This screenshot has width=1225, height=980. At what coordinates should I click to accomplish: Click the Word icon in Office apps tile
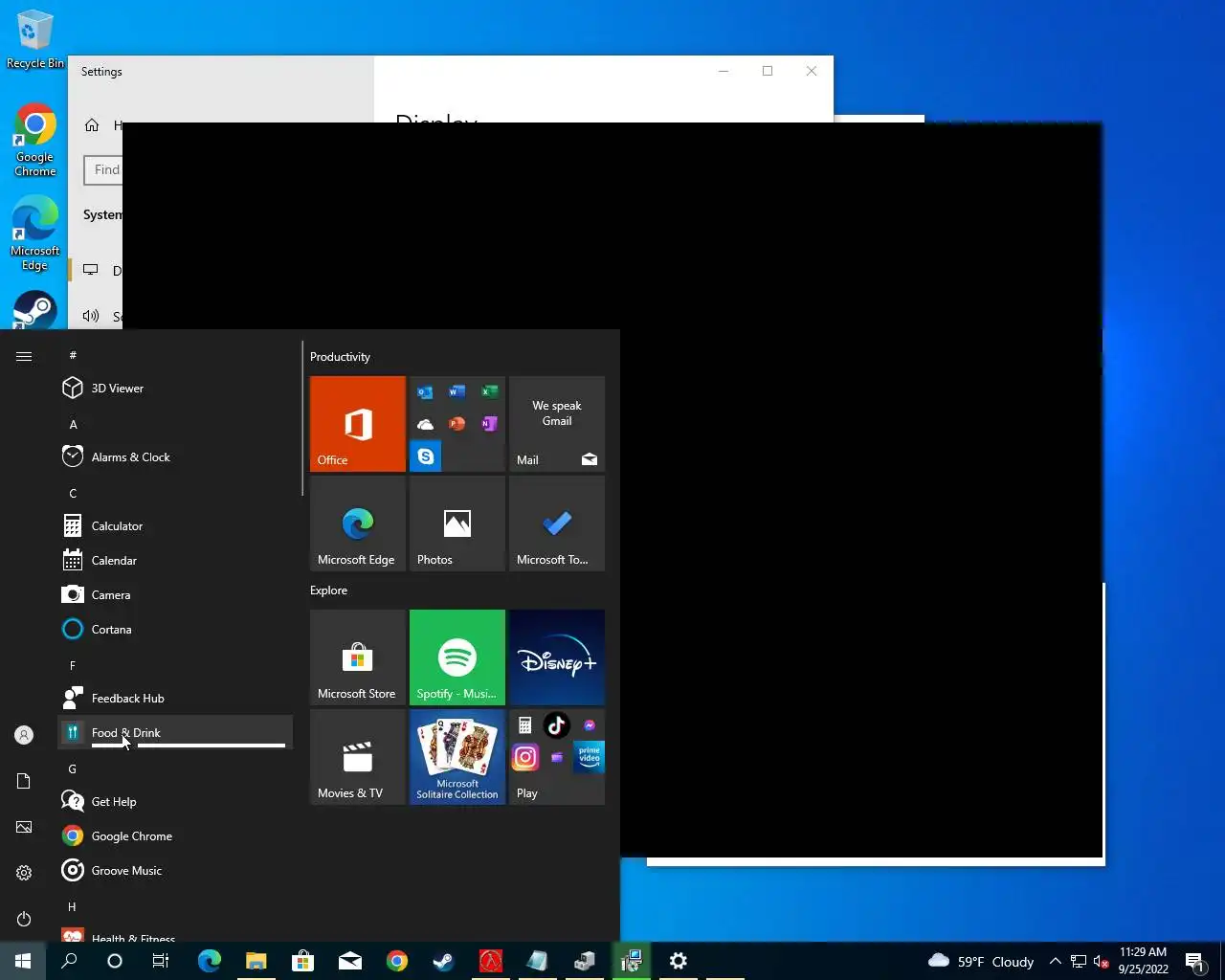[457, 391]
